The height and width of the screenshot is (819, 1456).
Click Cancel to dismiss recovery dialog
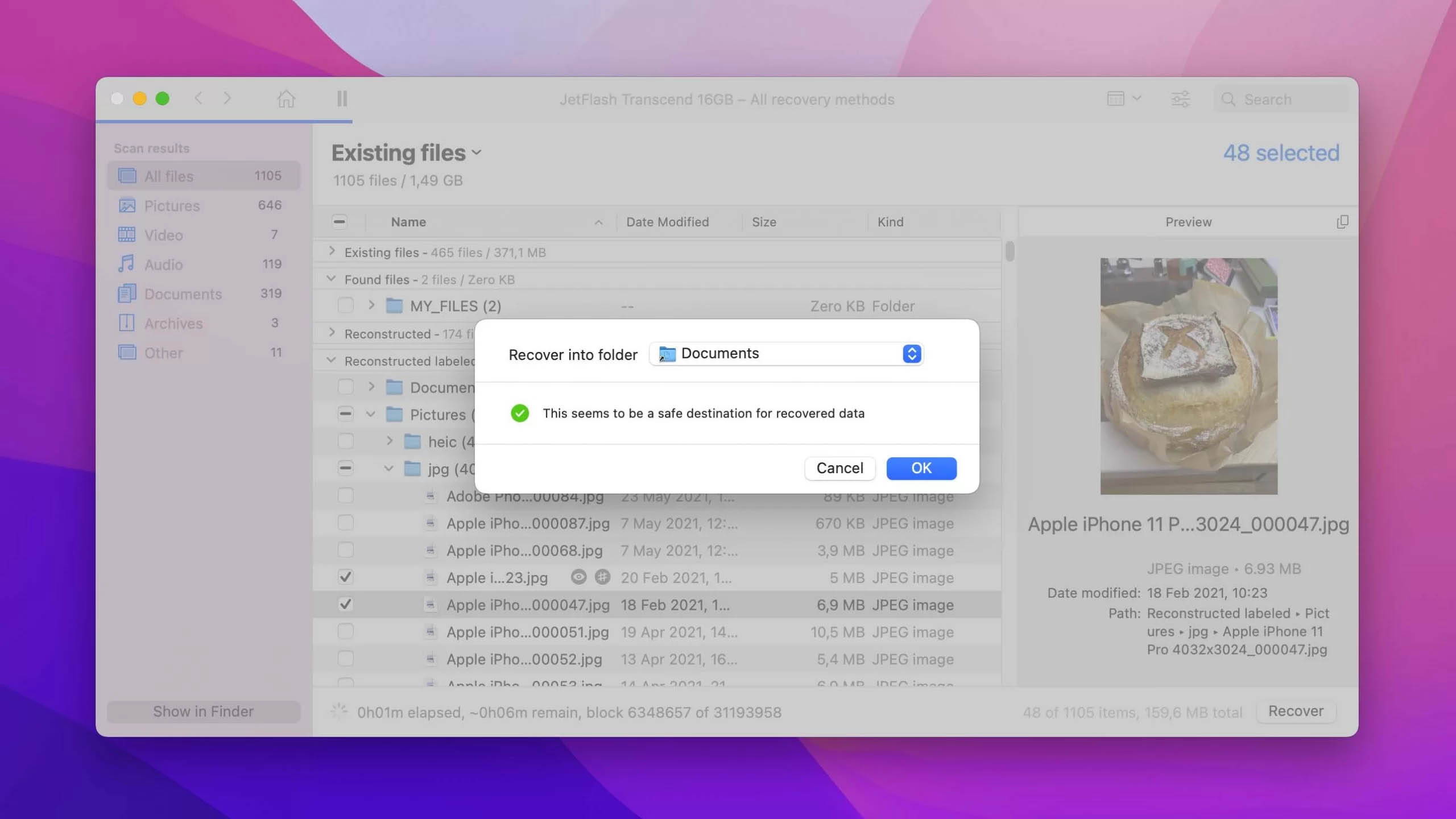[840, 468]
